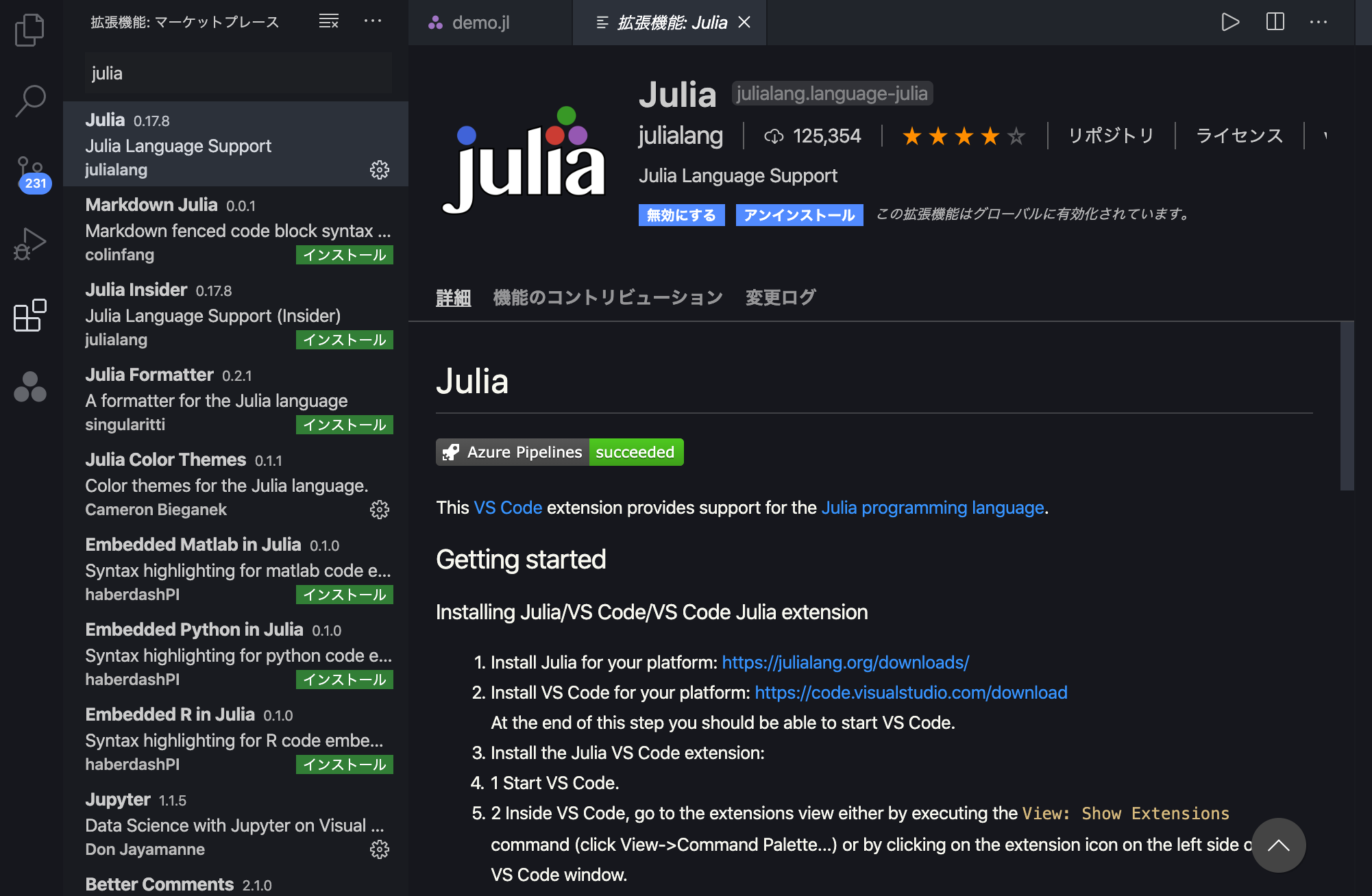Open the 機能のコントリビューション tab
The height and width of the screenshot is (896, 1372).
click(x=608, y=297)
